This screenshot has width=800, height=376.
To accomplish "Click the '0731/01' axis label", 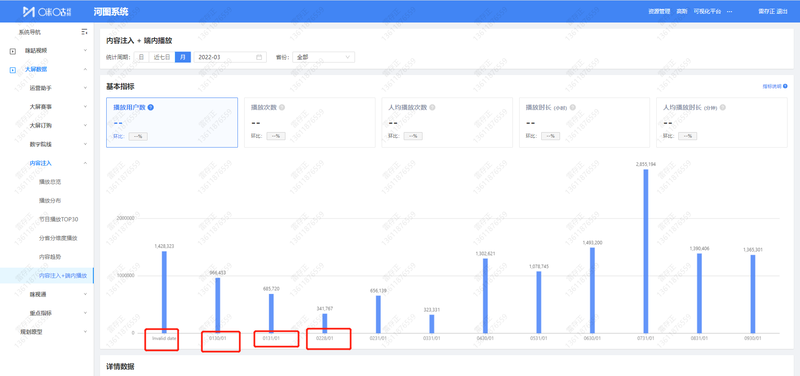I will (x=645, y=338).
